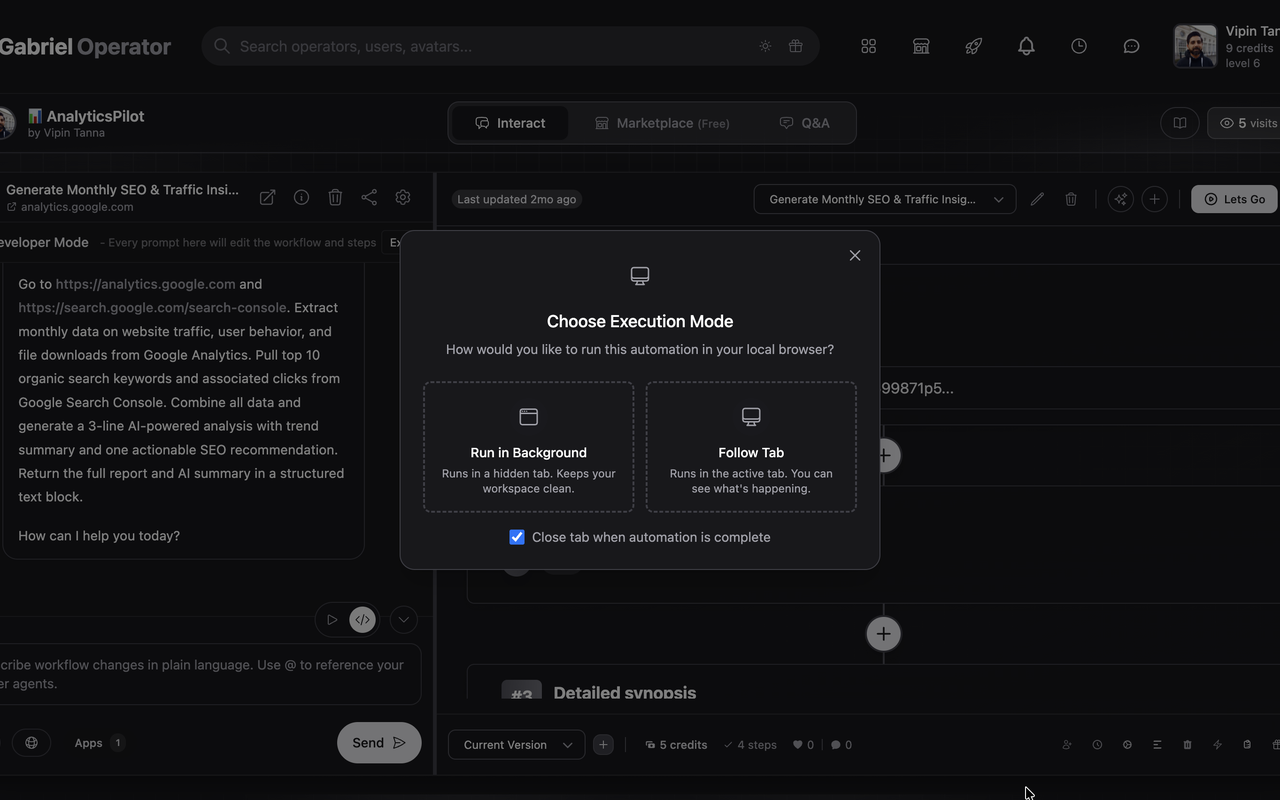This screenshot has height=800, width=1280.
Task: Expand the chevron-down menu above chat input
Action: [404, 620]
